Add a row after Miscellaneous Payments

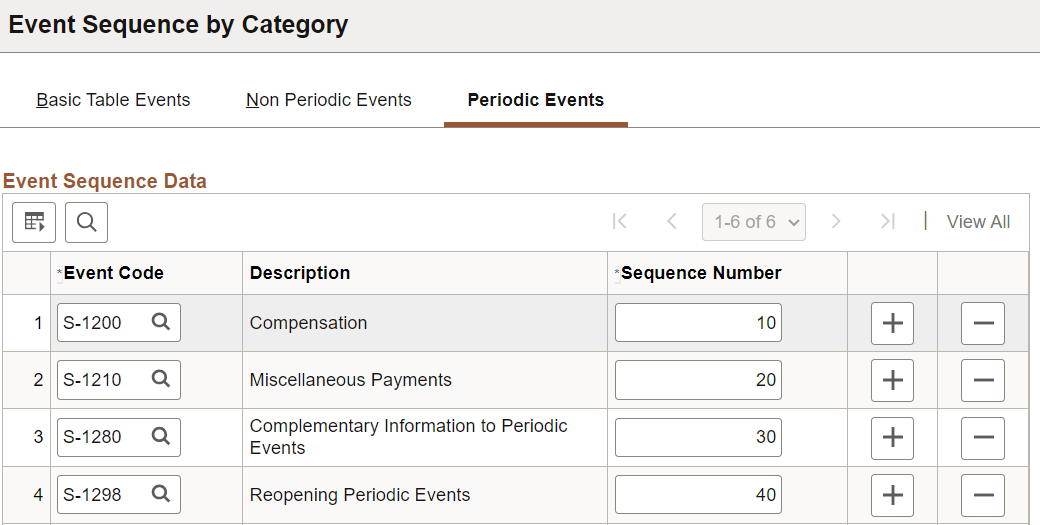tap(892, 380)
